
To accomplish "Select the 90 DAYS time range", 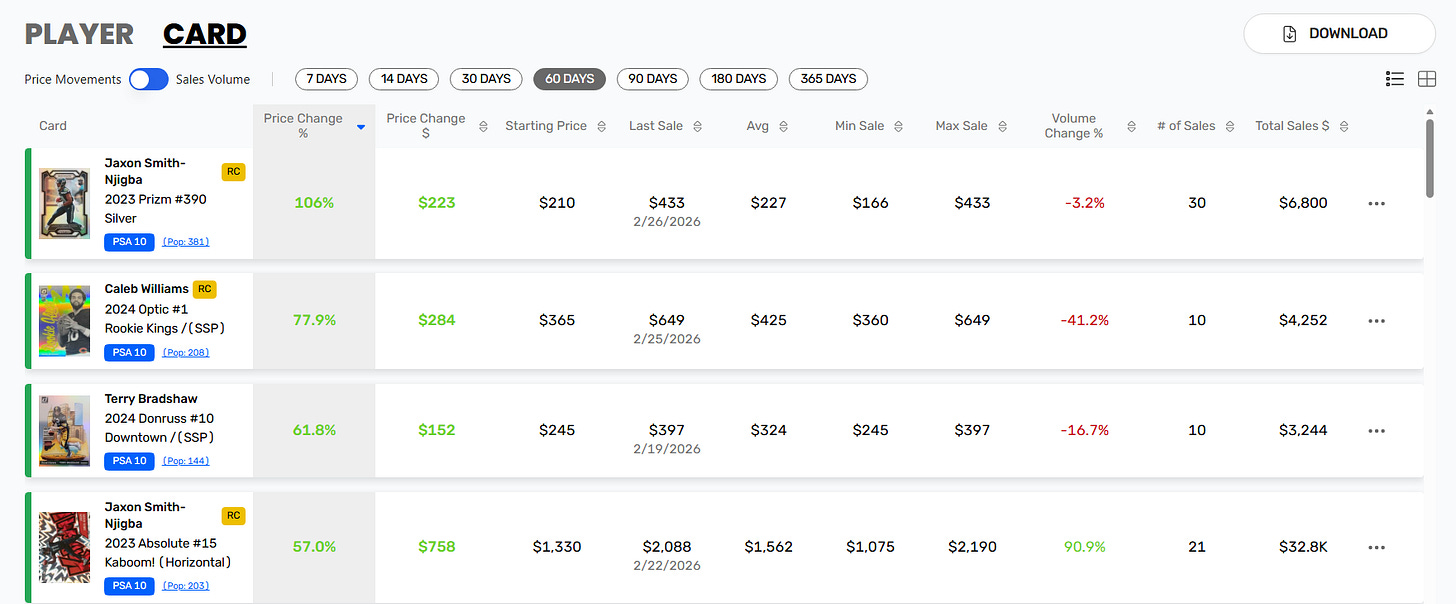I will coord(652,78).
